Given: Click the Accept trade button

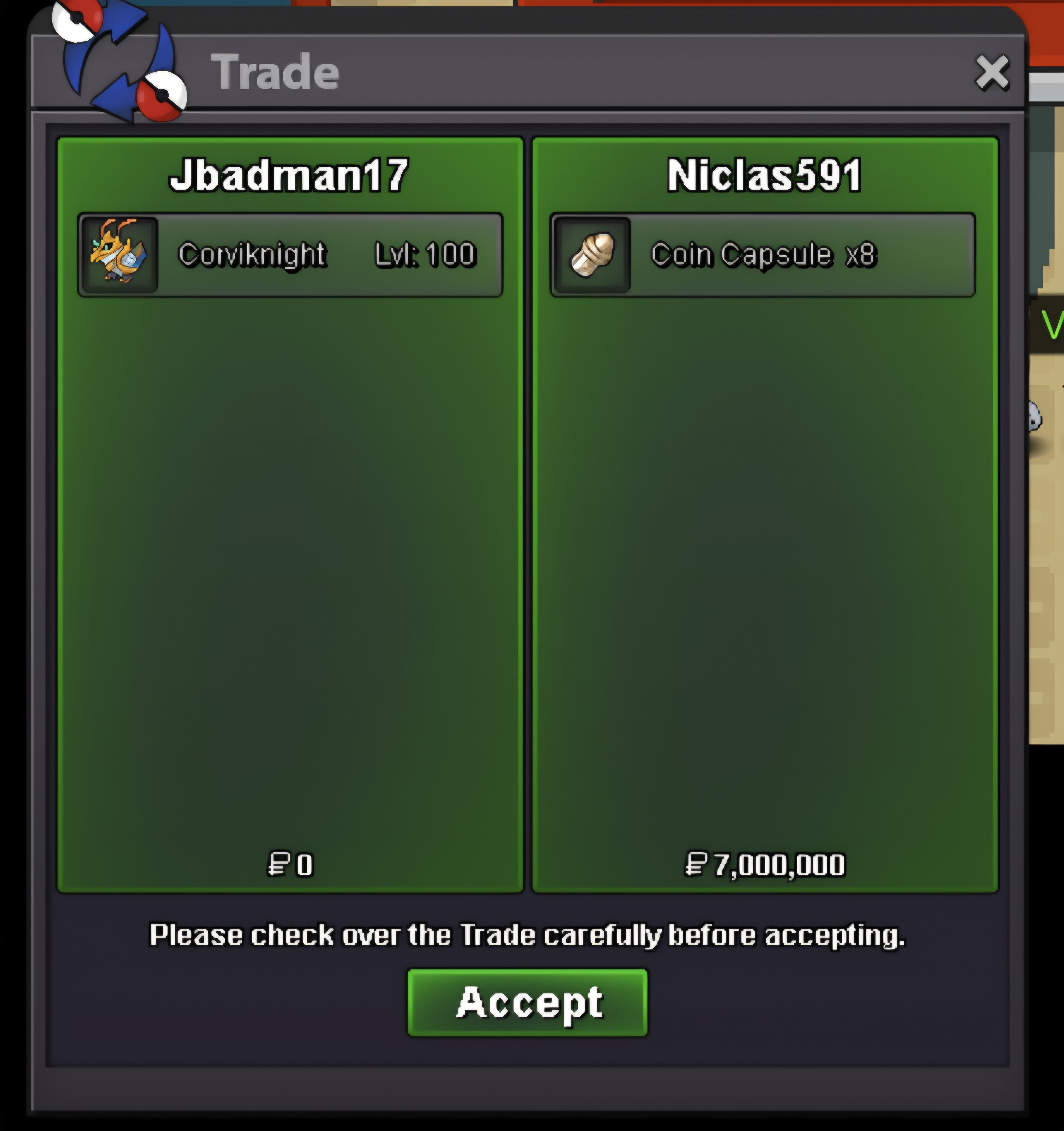Looking at the screenshot, I should (x=527, y=1003).
